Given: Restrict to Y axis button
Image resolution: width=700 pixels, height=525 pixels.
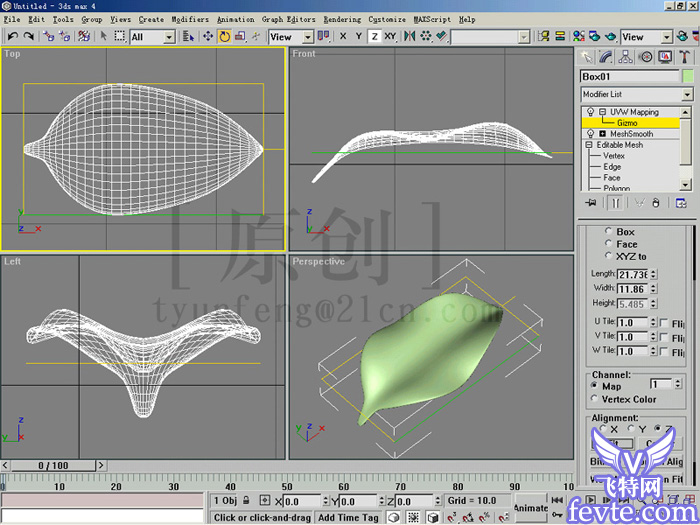Looking at the screenshot, I should (x=358, y=37).
